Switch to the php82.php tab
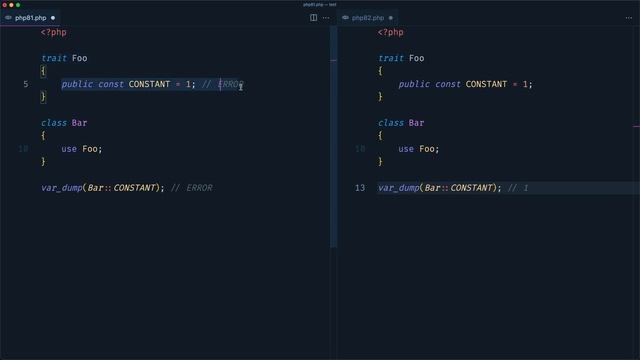Image resolution: width=640 pixels, height=360 pixels. pos(368,18)
